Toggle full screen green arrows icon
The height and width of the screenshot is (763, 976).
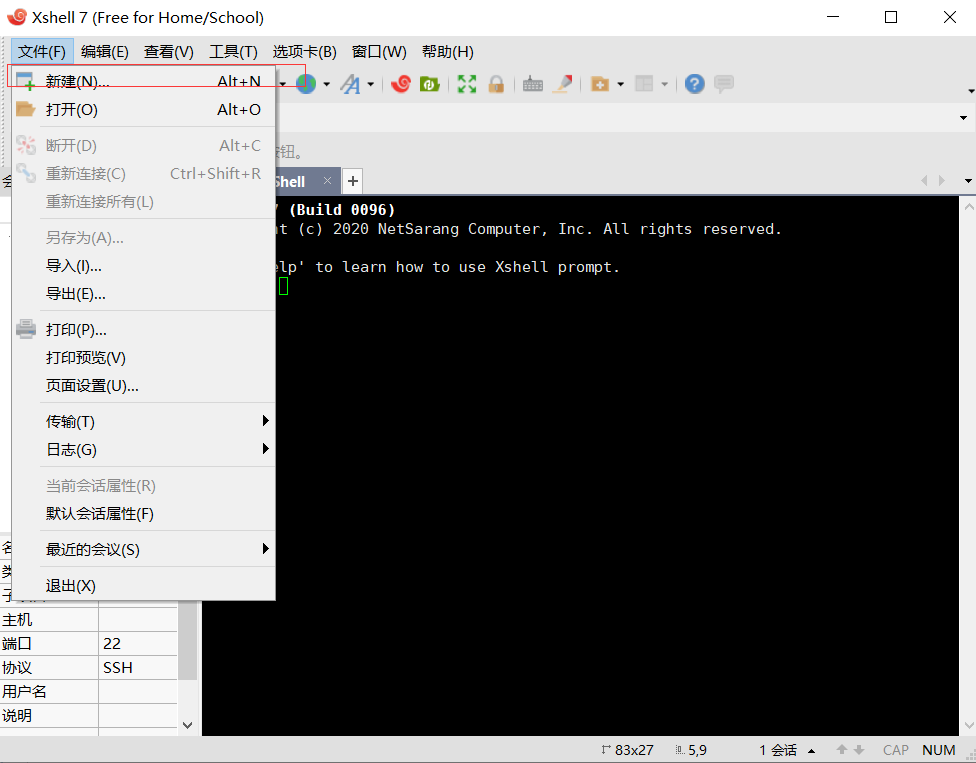pos(467,83)
